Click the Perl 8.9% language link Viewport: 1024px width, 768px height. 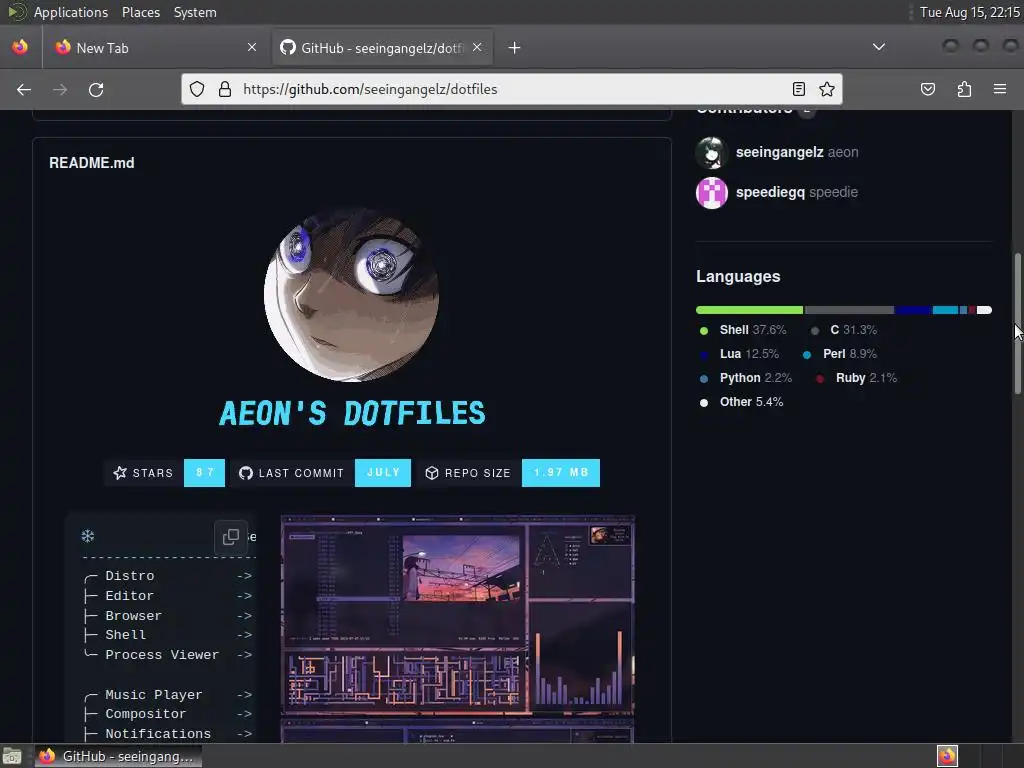click(x=840, y=354)
